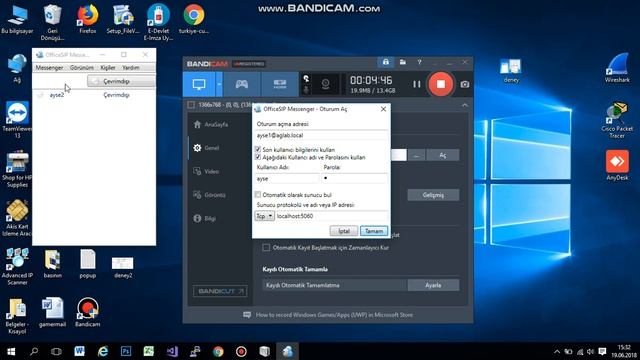Image resolution: width=640 pixels, height=360 pixels.
Task: Open Kişiler menu in OfficeSIP window
Action: click(108, 67)
